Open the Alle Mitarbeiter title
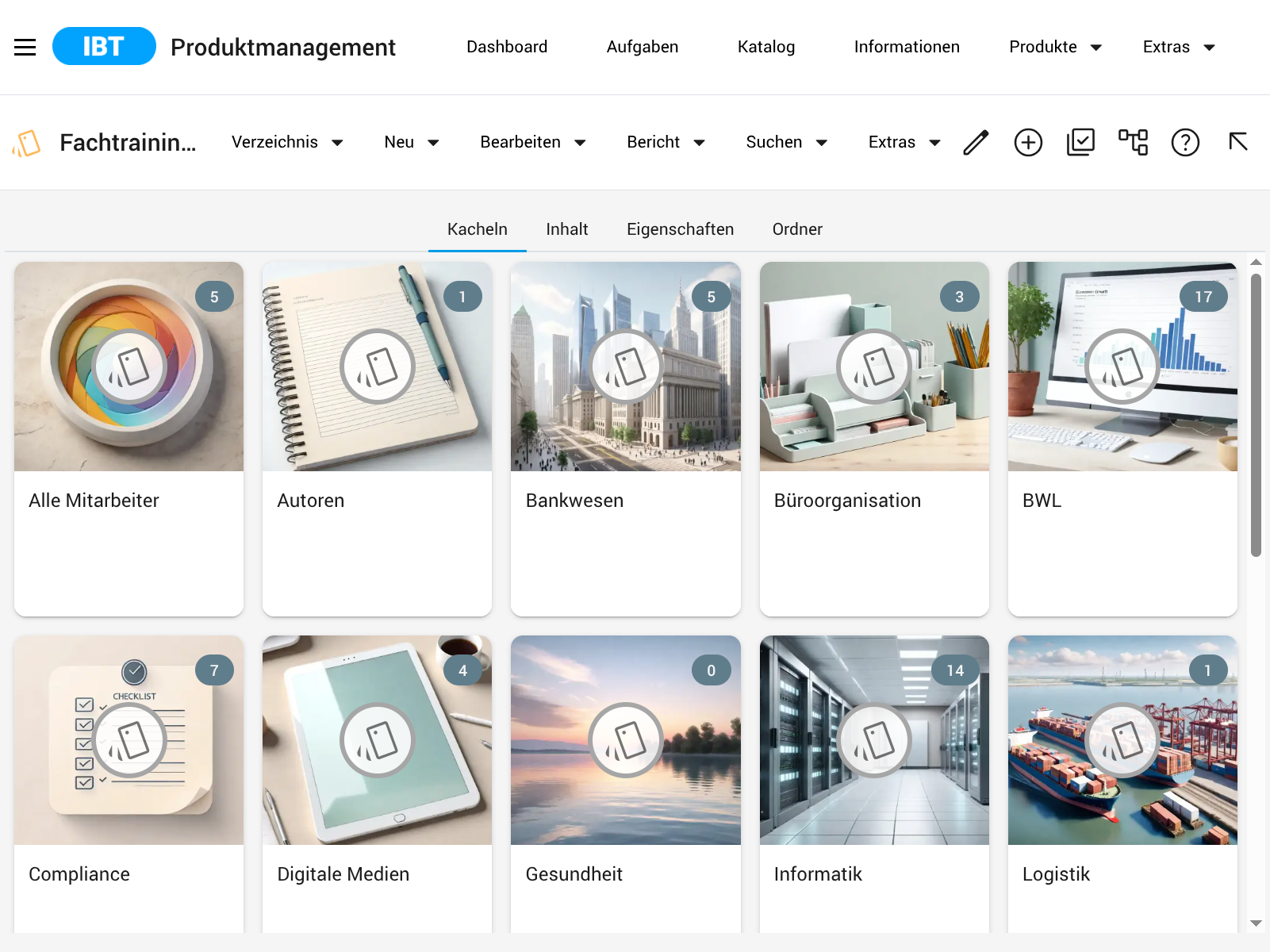The width and height of the screenshot is (1270, 952). tap(94, 501)
